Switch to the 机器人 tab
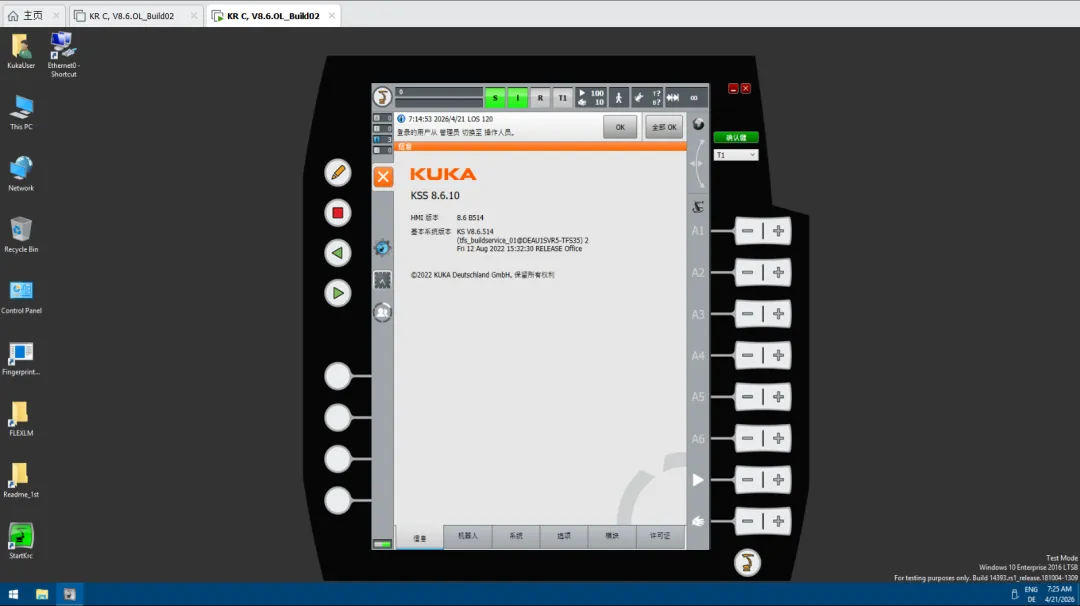1080x606 pixels. [x=468, y=536]
